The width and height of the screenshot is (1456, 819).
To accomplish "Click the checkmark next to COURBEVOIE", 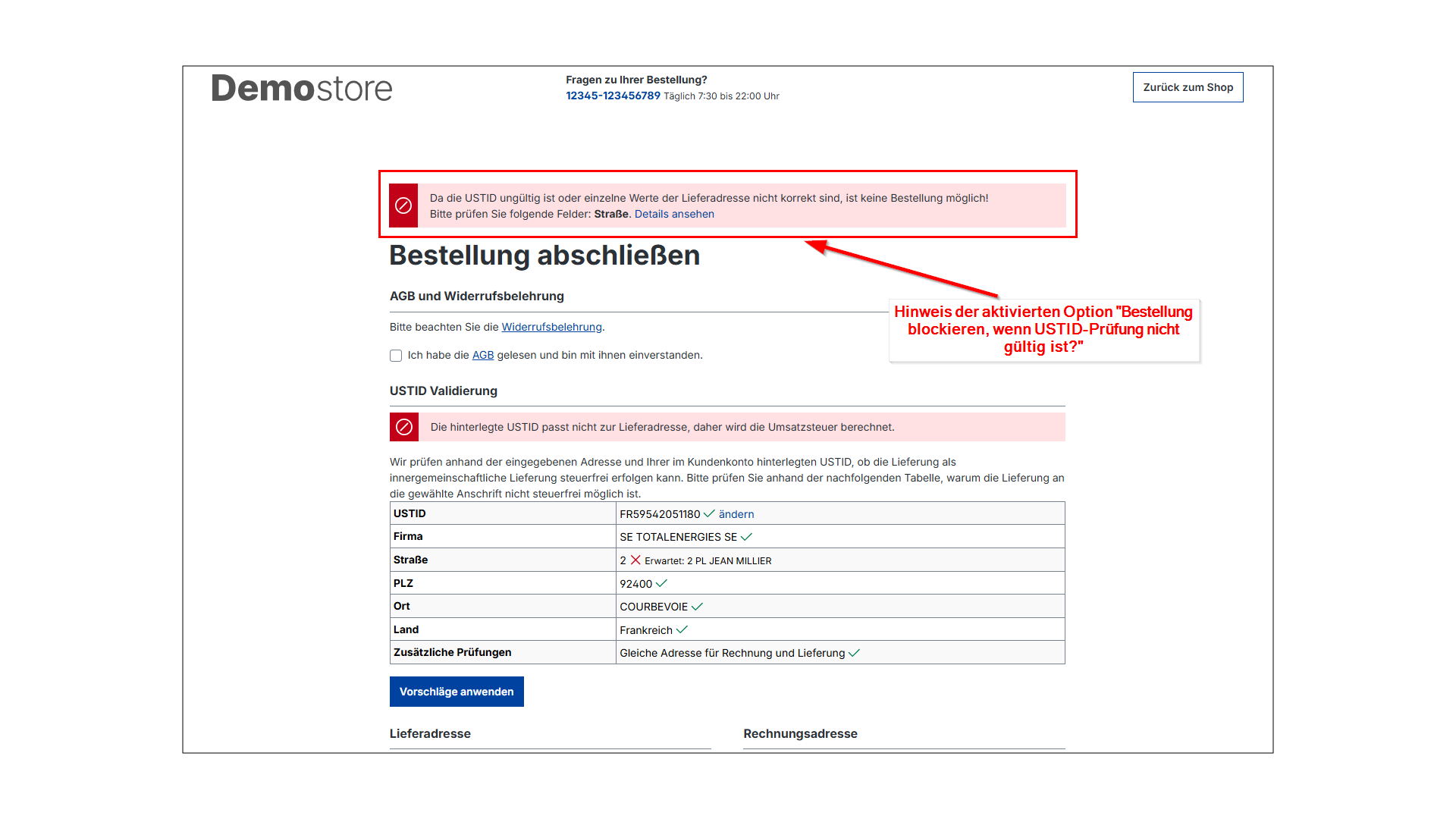I will pyautogui.click(x=698, y=607).
